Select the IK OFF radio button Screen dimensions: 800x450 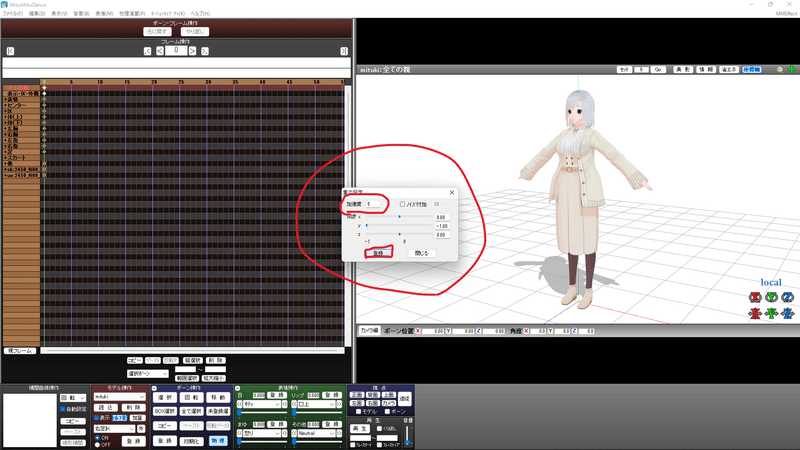(x=97, y=445)
